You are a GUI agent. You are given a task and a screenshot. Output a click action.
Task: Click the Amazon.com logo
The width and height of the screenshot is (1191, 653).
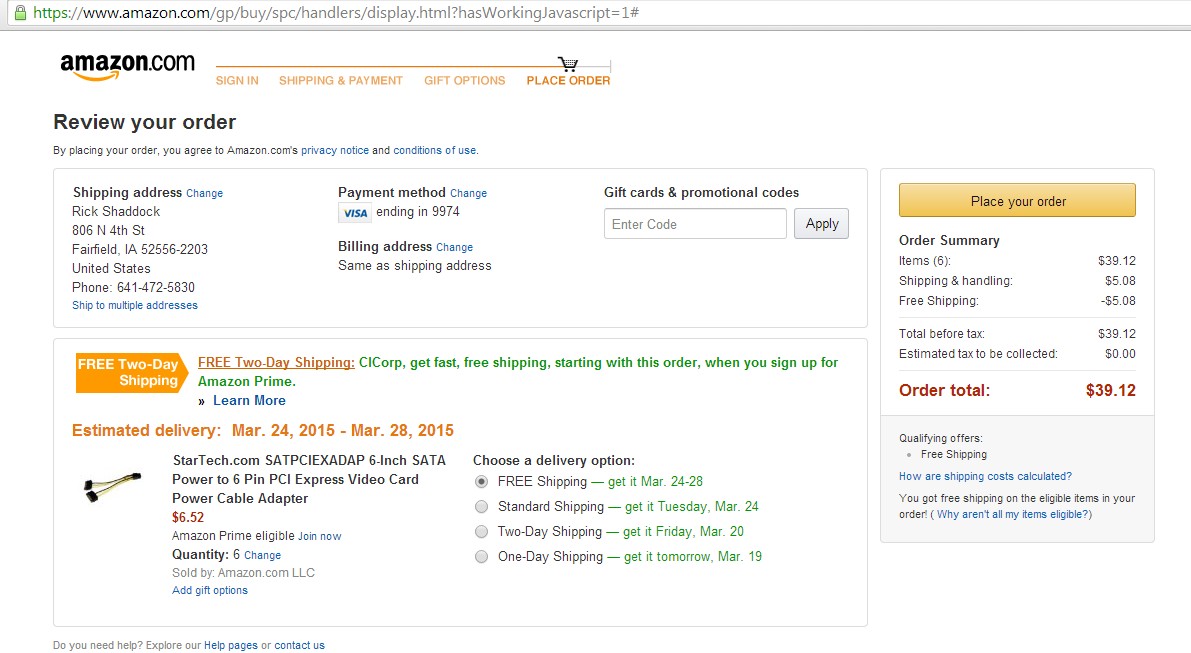pos(128,67)
